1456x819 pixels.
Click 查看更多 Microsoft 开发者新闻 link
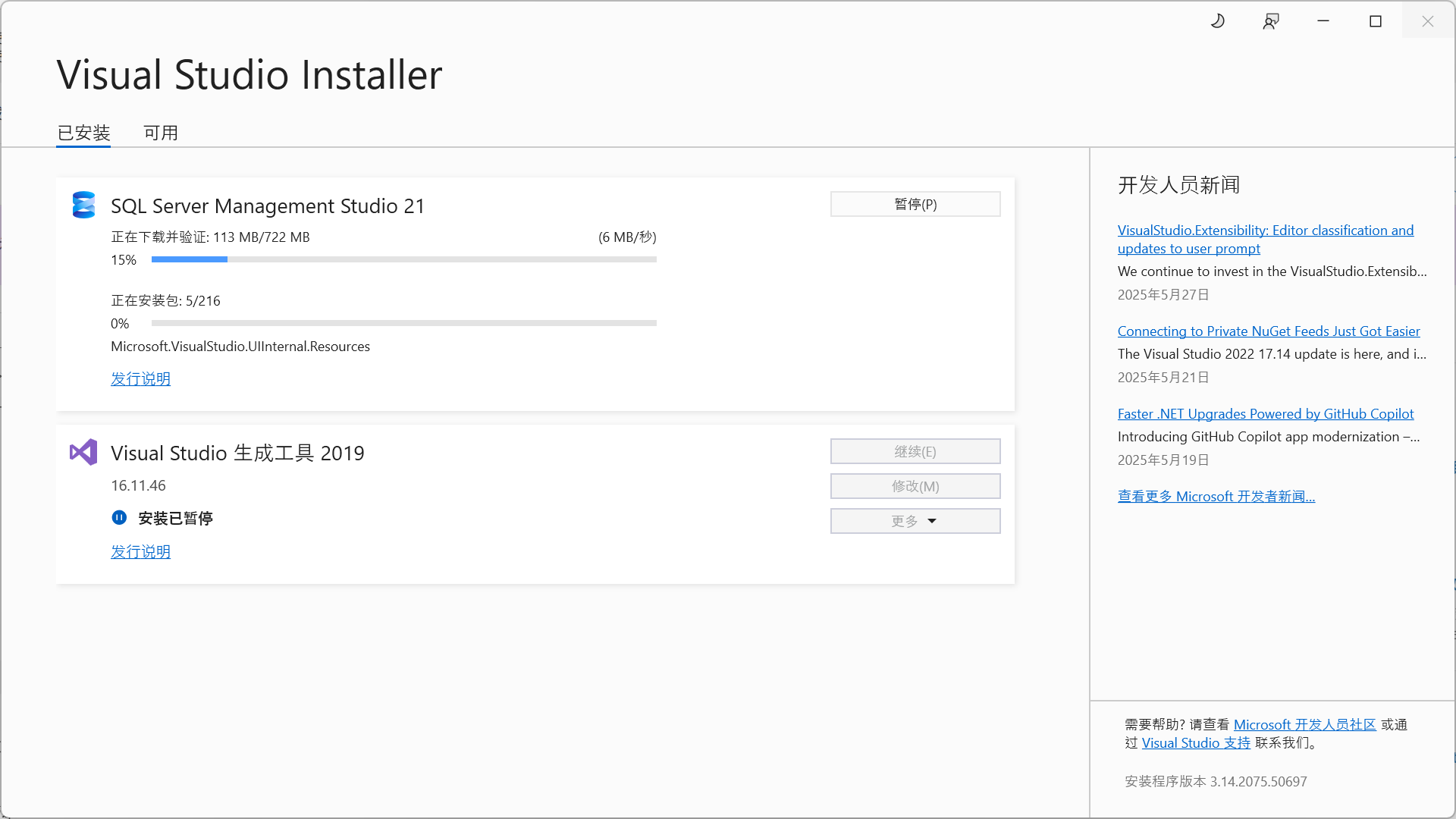1216,496
